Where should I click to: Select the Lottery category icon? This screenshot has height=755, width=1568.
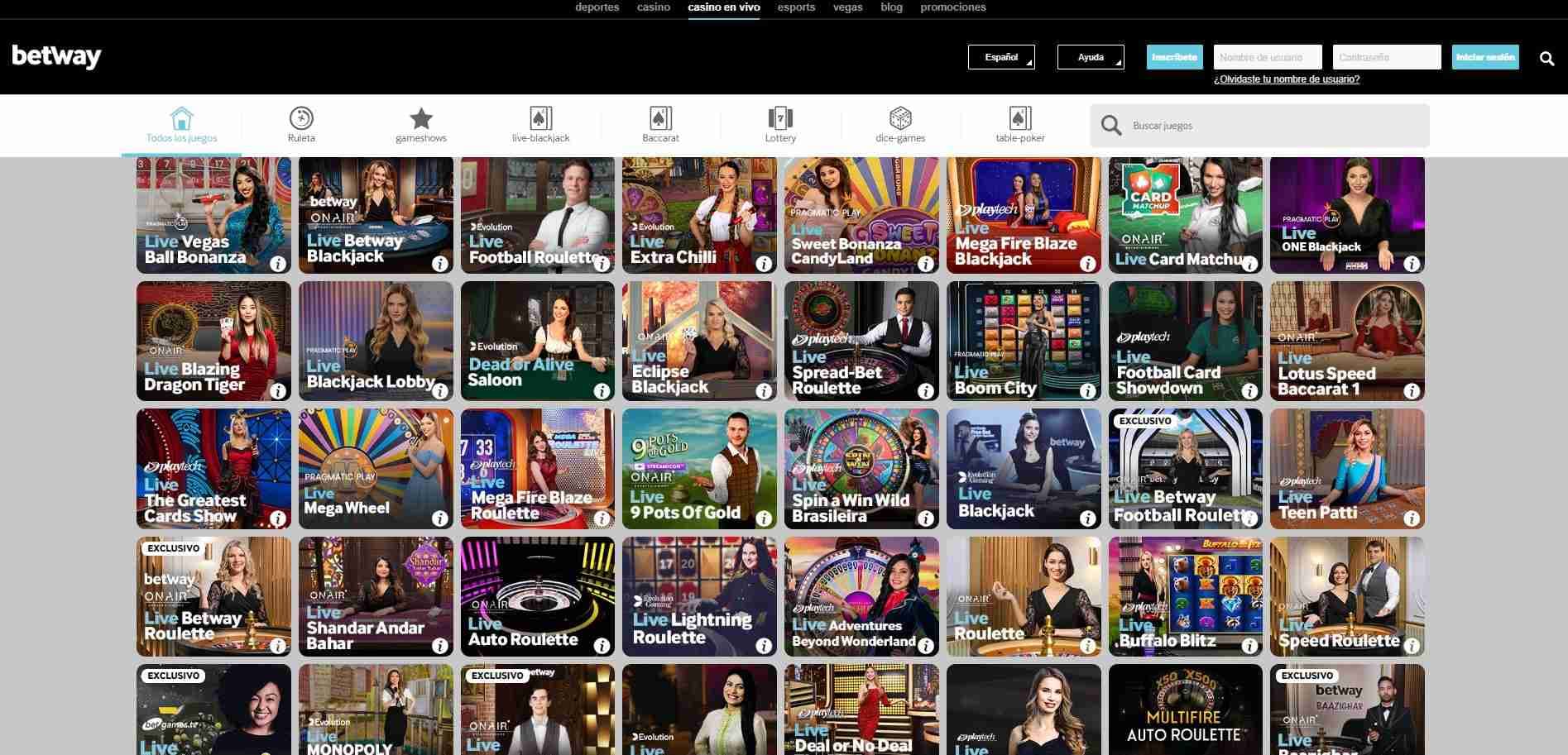coord(780,115)
